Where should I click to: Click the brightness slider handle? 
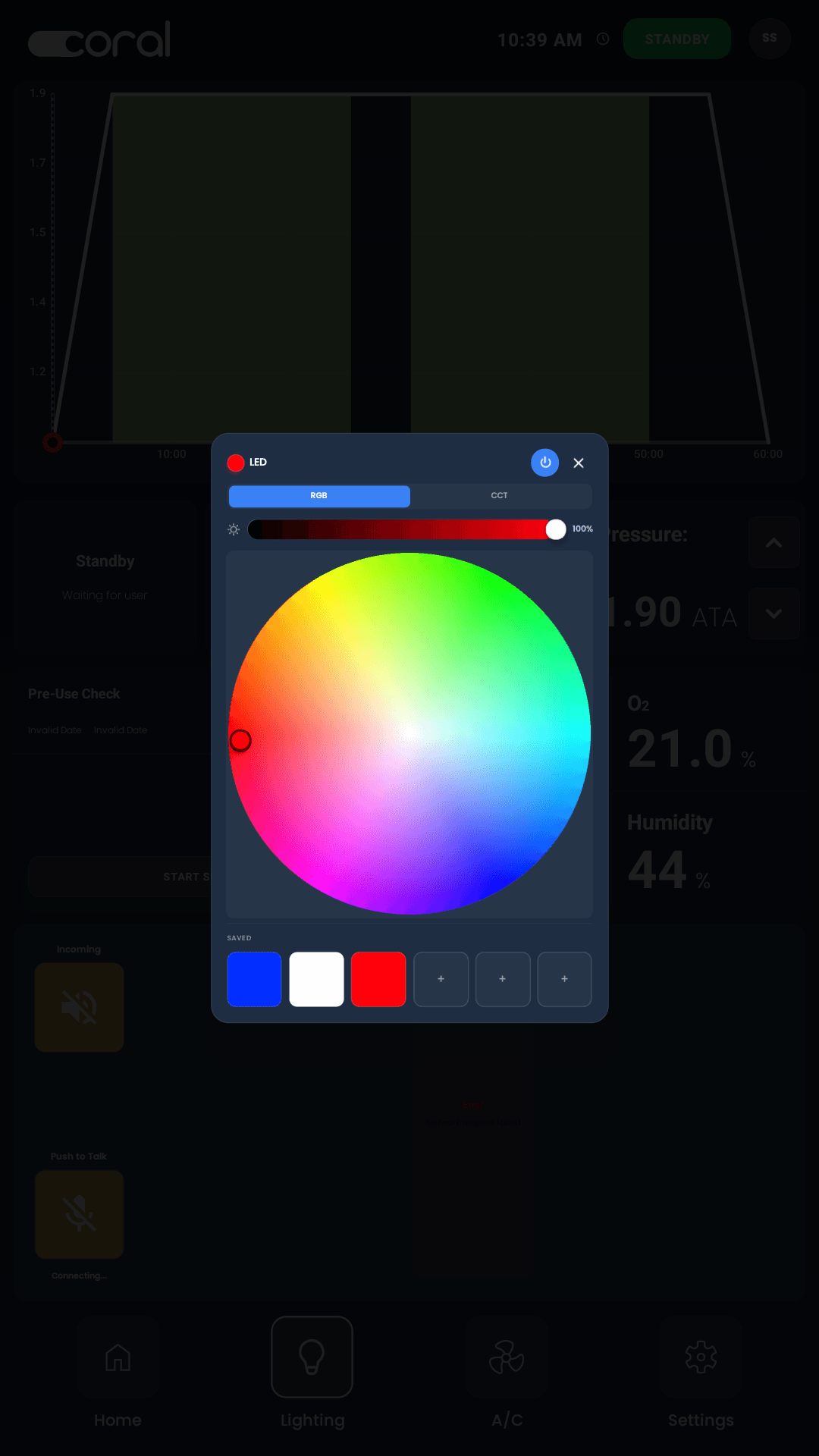click(x=556, y=529)
